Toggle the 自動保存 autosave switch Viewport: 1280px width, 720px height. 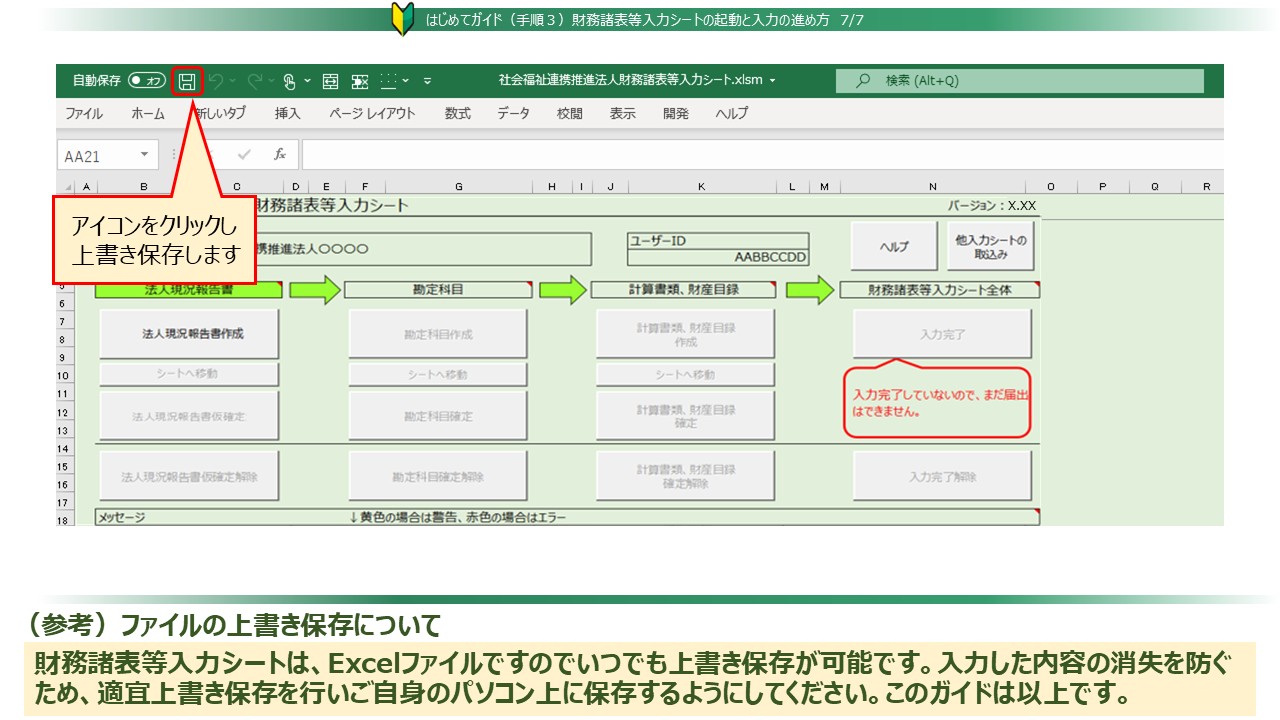[147, 81]
